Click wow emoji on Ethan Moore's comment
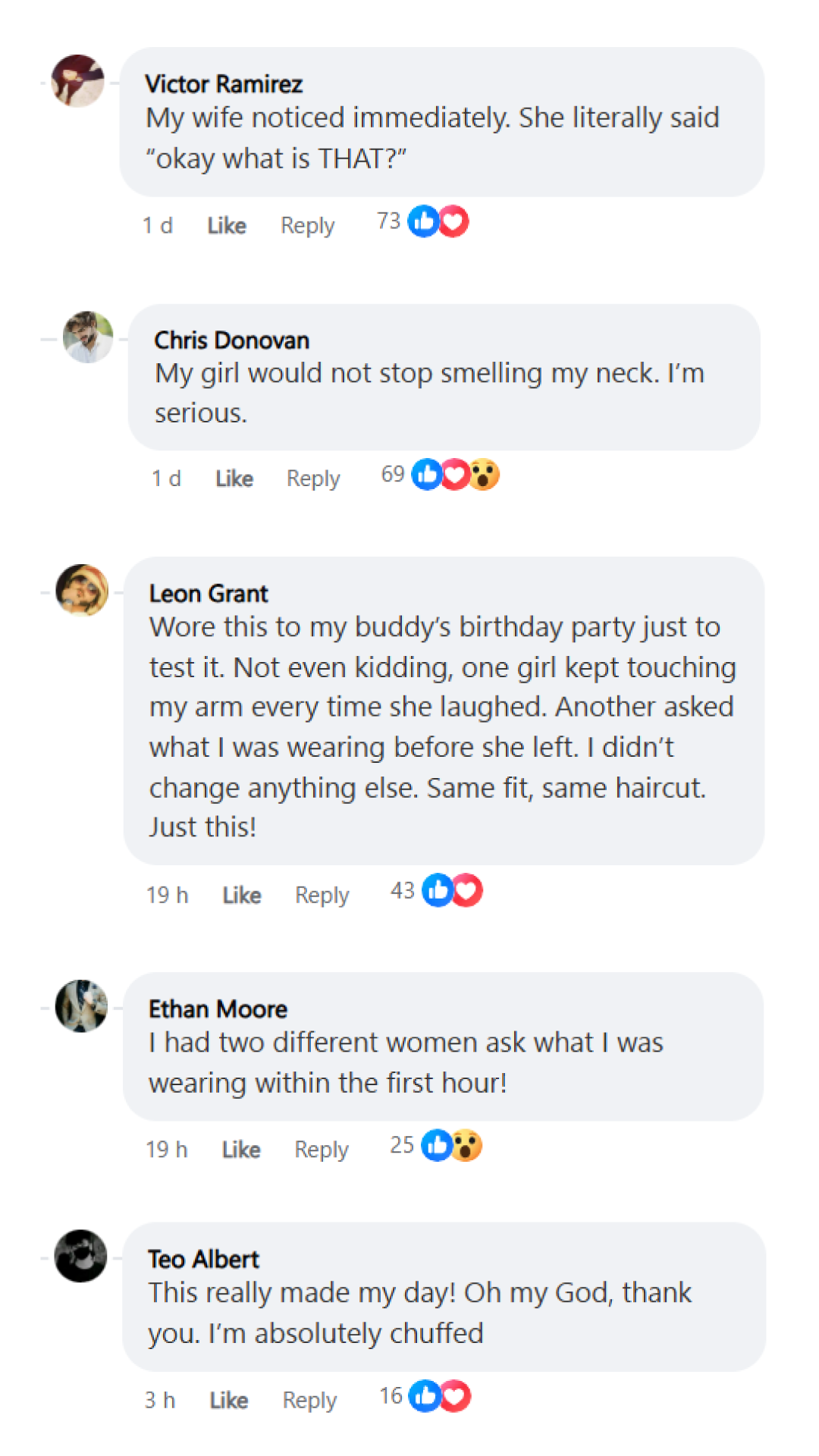This screenshot has width=819, height=1456. pyautogui.click(x=467, y=1145)
